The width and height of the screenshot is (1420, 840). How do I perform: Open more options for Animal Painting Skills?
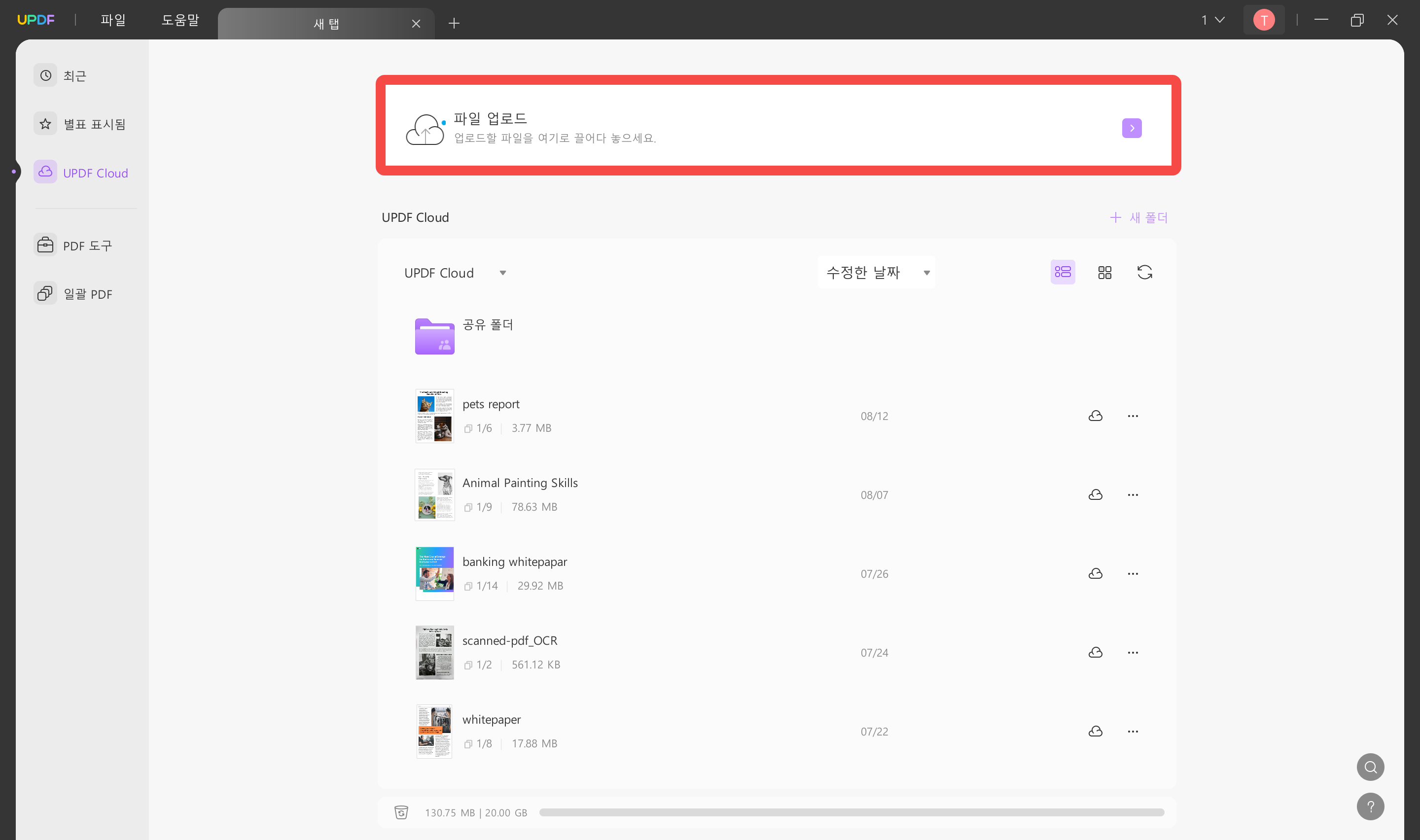click(1133, 495)
